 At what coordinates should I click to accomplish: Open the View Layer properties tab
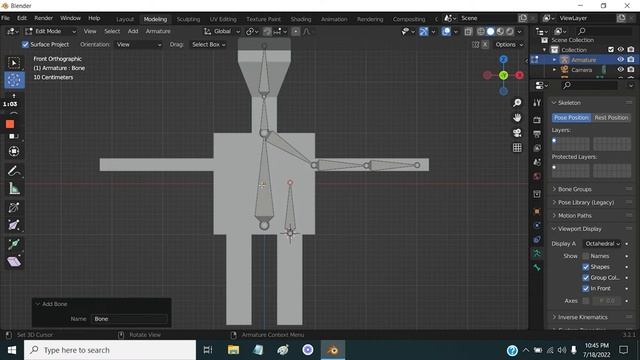pyautogui.click(x=537, y=148)
